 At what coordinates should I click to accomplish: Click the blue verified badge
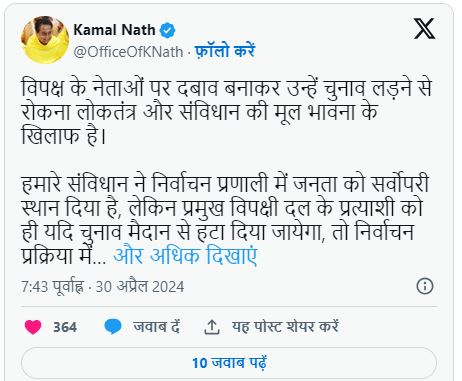167,30
